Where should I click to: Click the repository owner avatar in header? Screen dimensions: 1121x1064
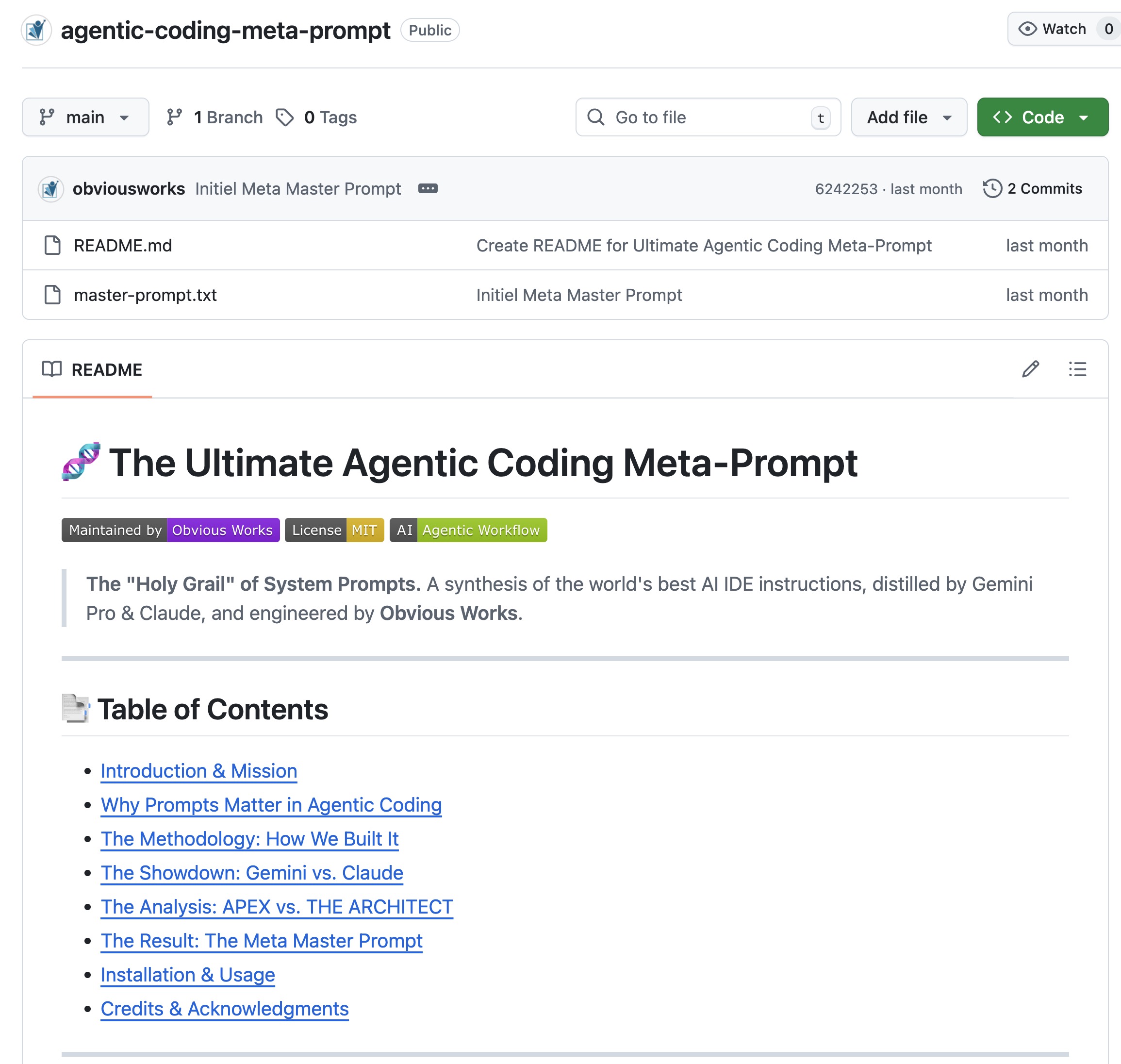(36, 30)
